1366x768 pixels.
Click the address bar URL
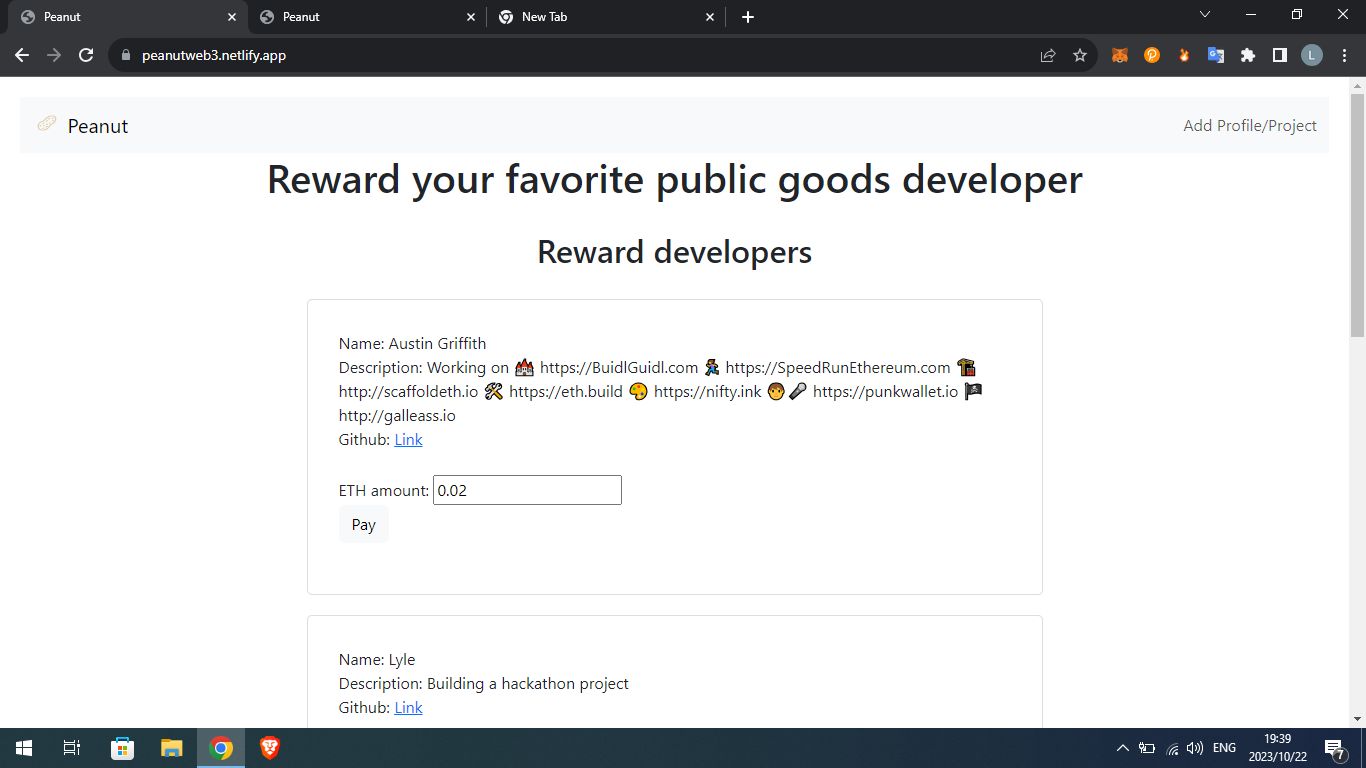214,55
